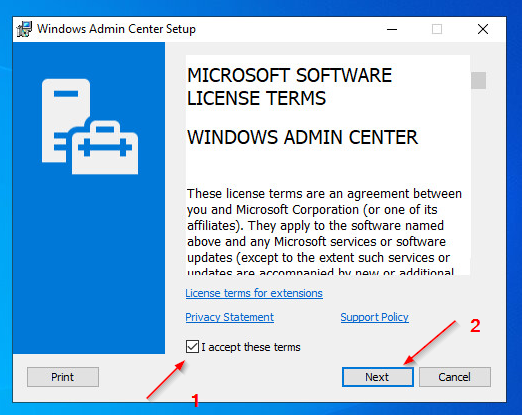Viewport: 522px width, 415px height.
Task: Click the server and toolbox logo graphic
Action: point(90,126)
